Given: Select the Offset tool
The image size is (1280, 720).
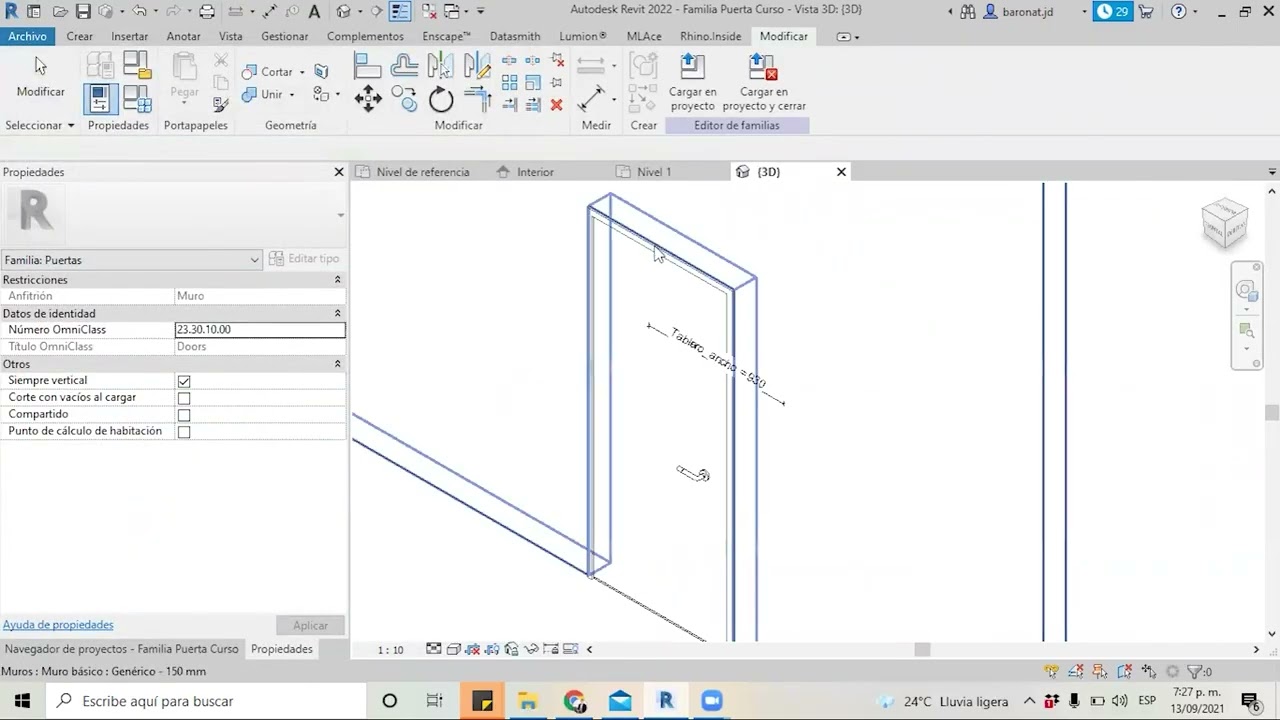Looking at the screenshot, I should coord(404,66).
